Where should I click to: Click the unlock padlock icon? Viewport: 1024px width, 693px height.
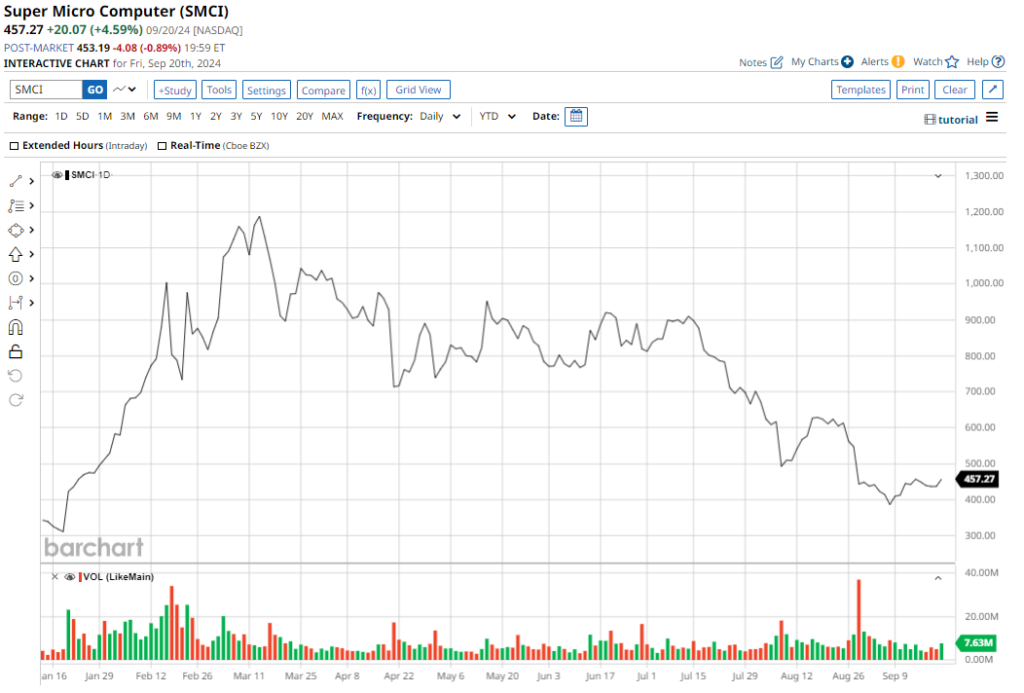(x=16, y=351)
